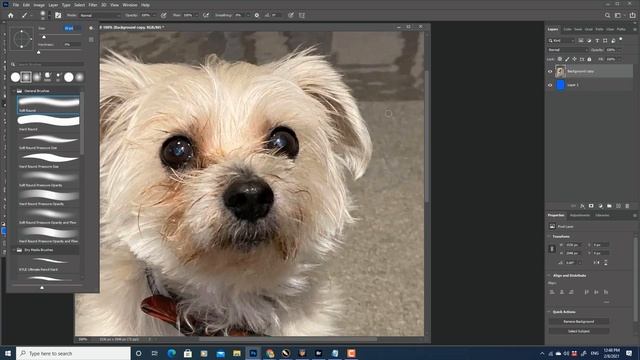Create a new layer icon
This screenshot has height=360, width=640.
coord(618,206)
